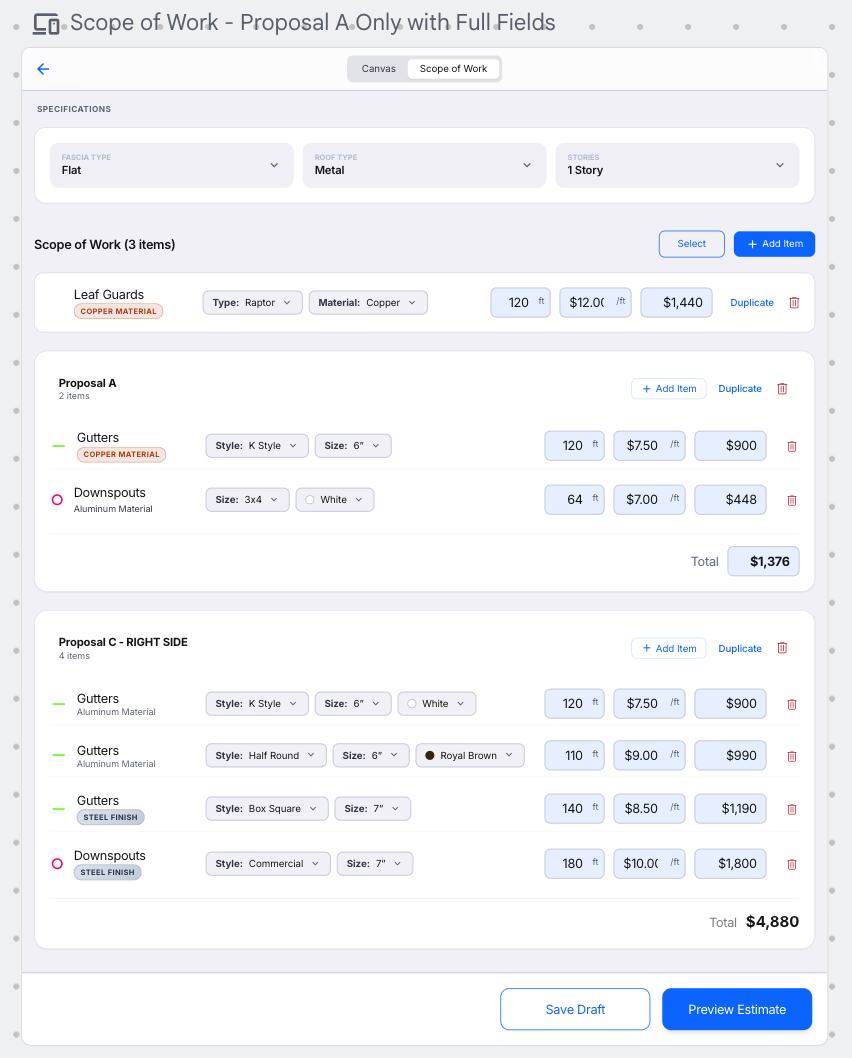
Task: Delete the Leaf Guards item
Action: click(794, 303)
